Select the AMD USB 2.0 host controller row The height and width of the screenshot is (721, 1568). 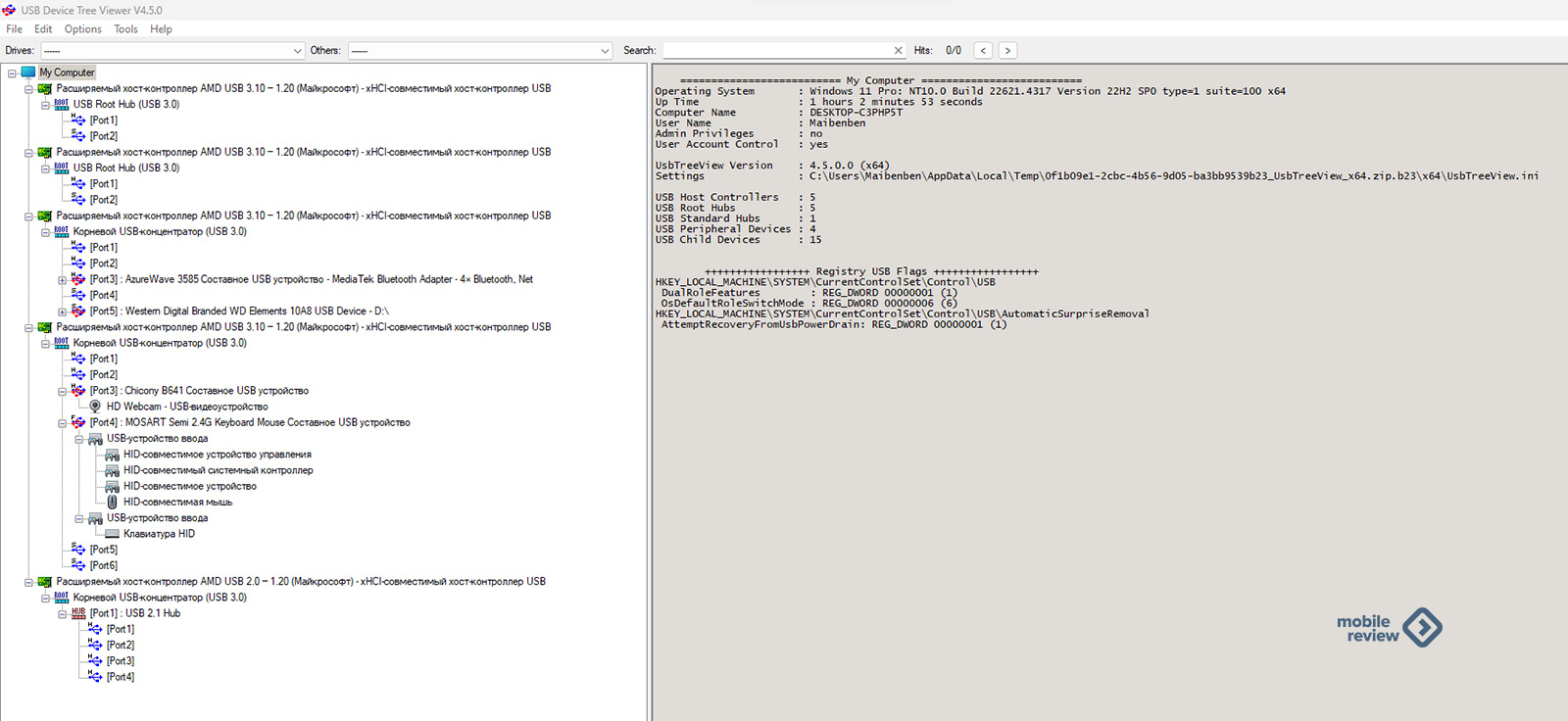click(301, 582)
